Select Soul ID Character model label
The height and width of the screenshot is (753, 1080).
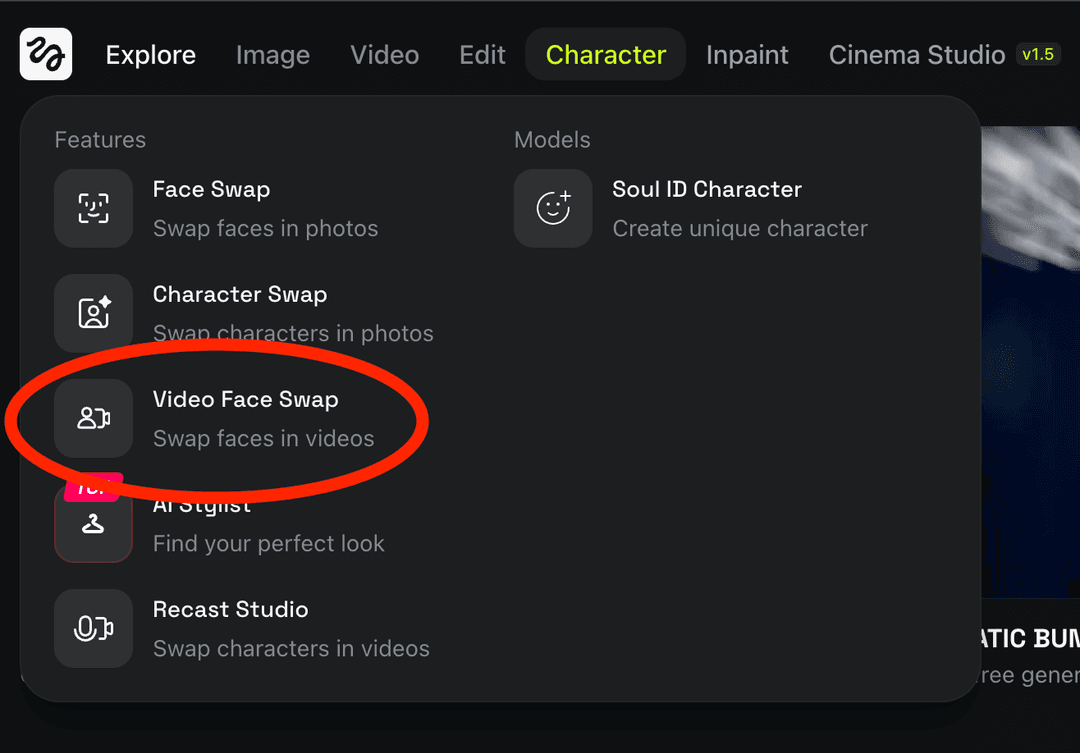(707, 190)
